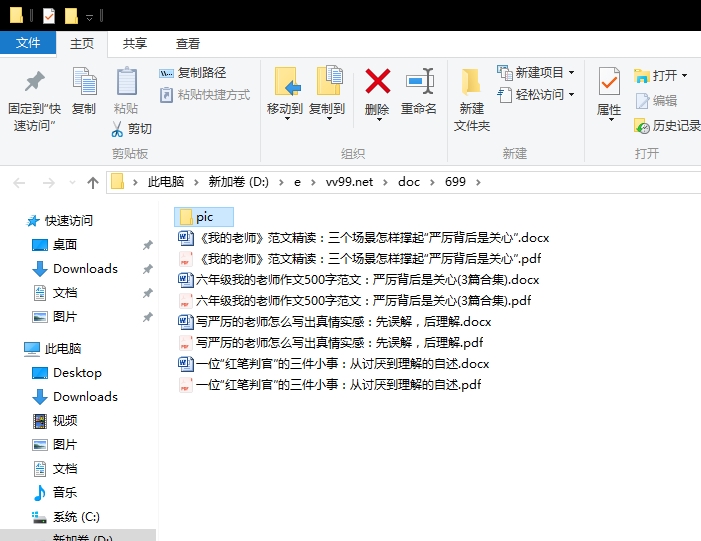Open 系统 (C:) drive in sidebar
The height and width of the screenshot is (541, 701).
coord(66,517)
